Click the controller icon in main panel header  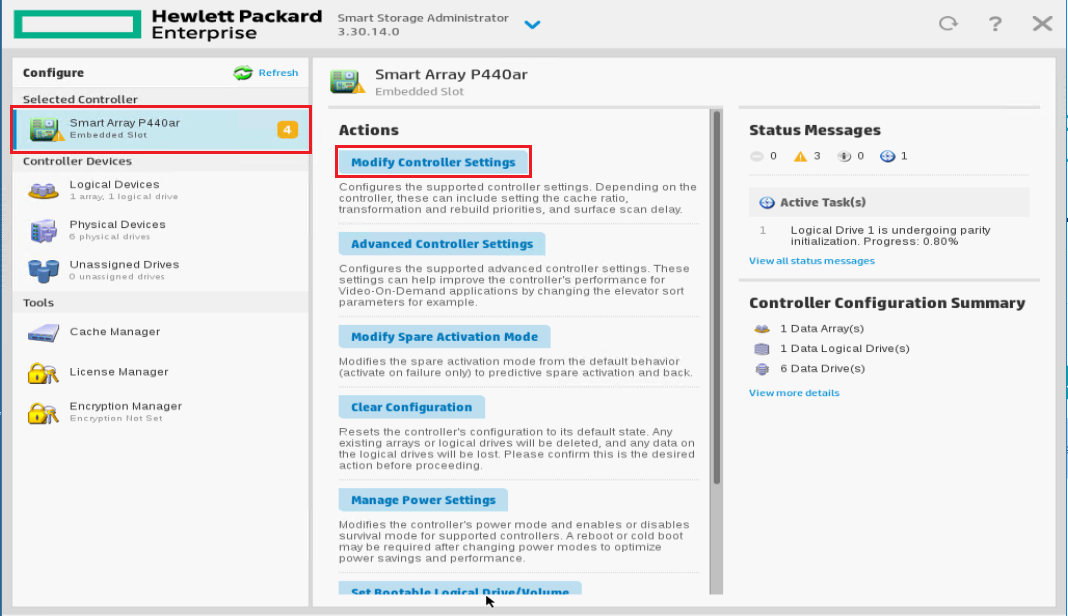[x=347, y=82]
